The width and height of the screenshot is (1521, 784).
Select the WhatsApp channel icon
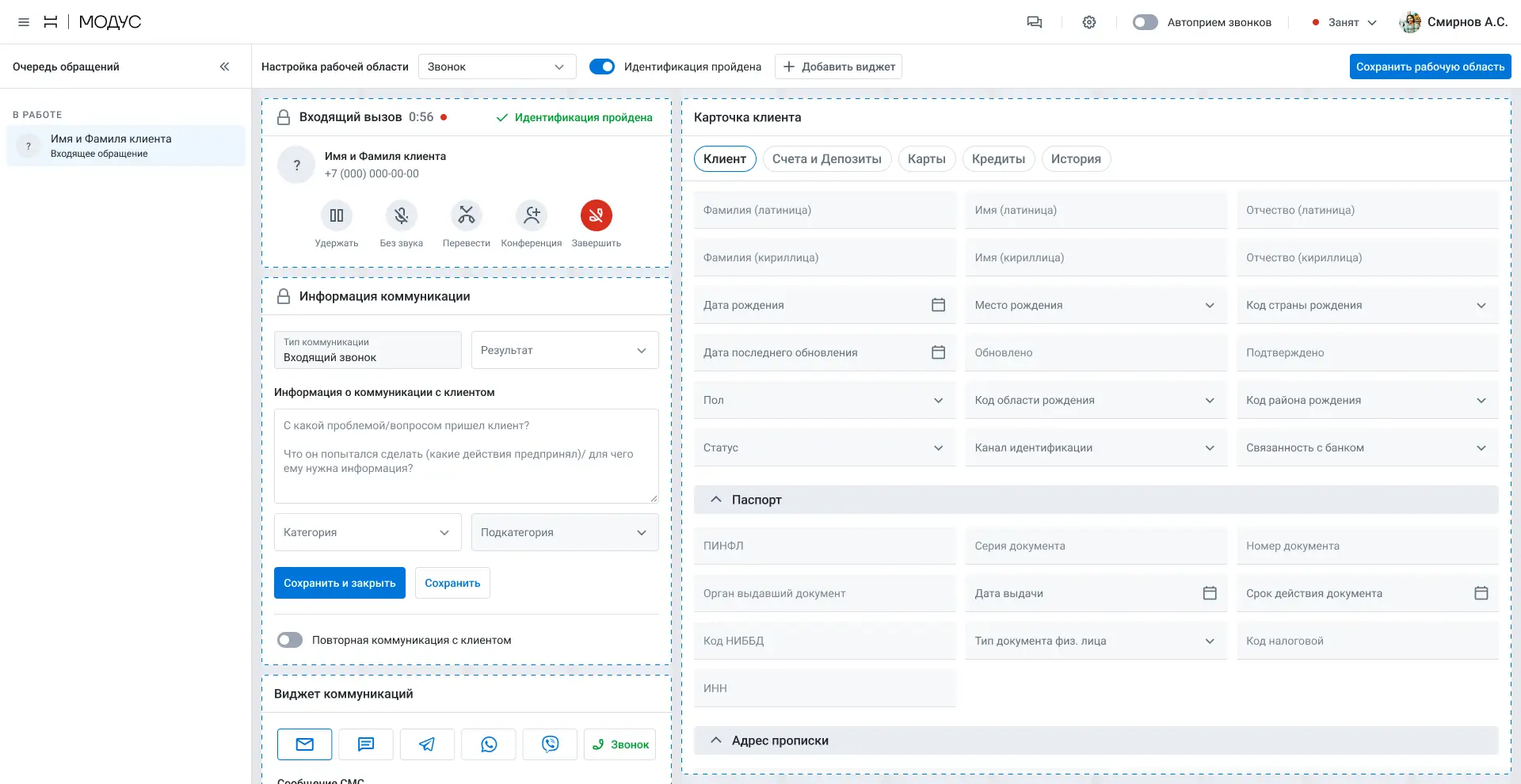pyautogui.click(x=489, y=744)
